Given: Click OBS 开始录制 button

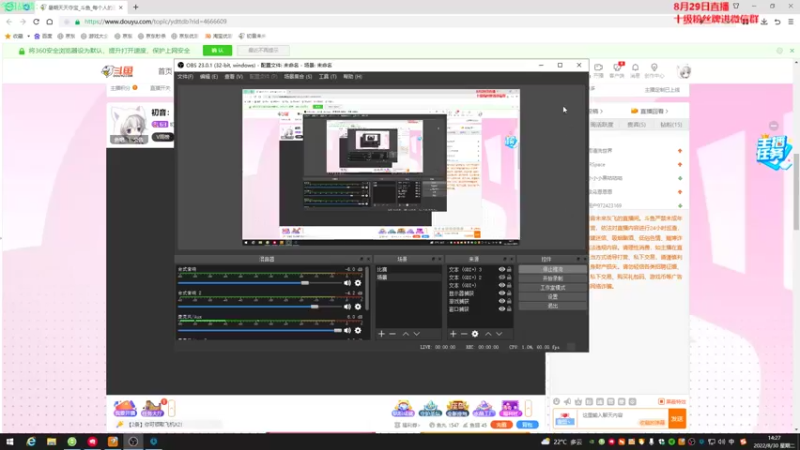Looking at the screenshot, I should 553,279.
